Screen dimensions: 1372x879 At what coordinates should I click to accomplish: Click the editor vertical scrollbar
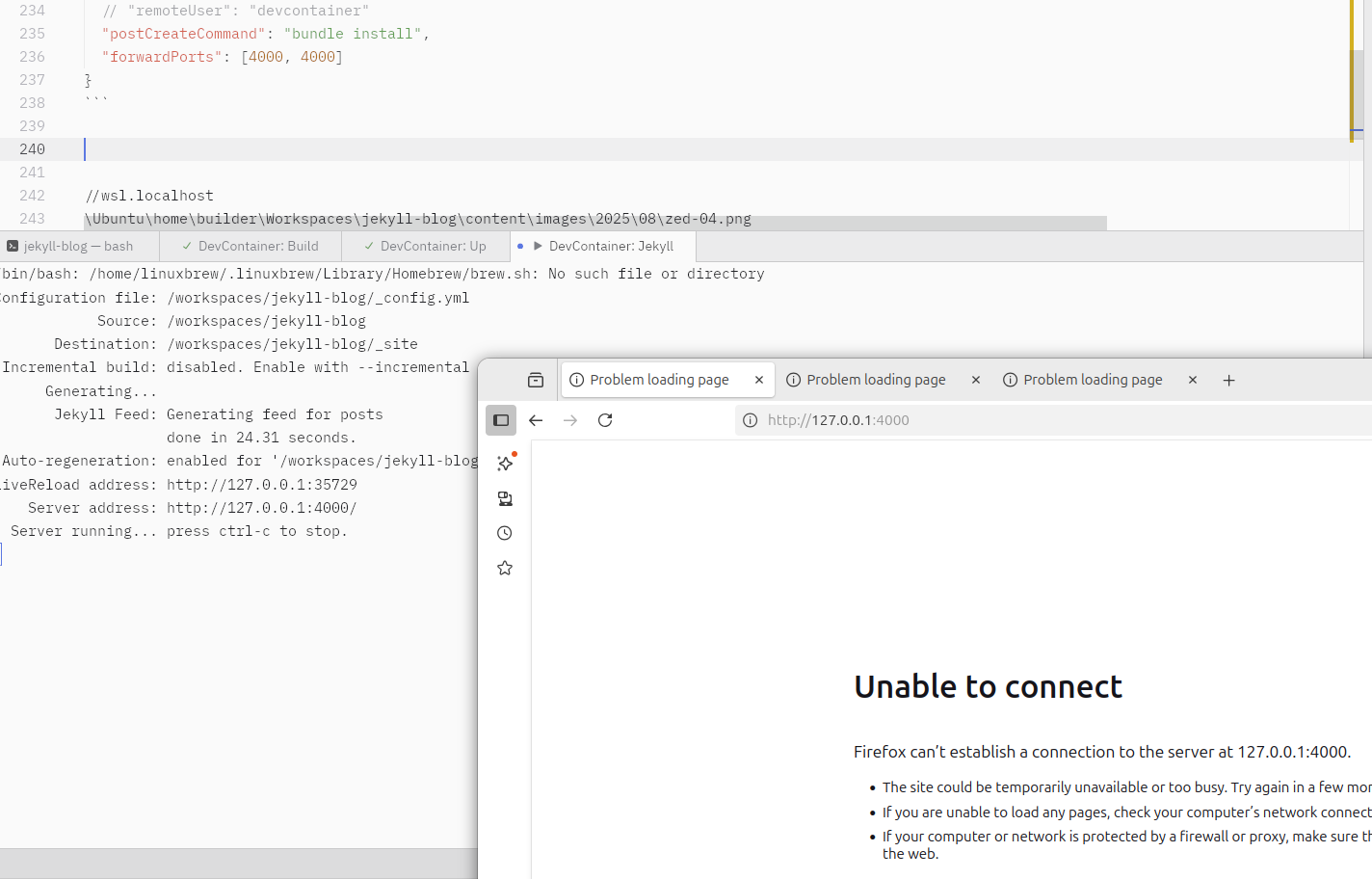[x=1357, y=95]
